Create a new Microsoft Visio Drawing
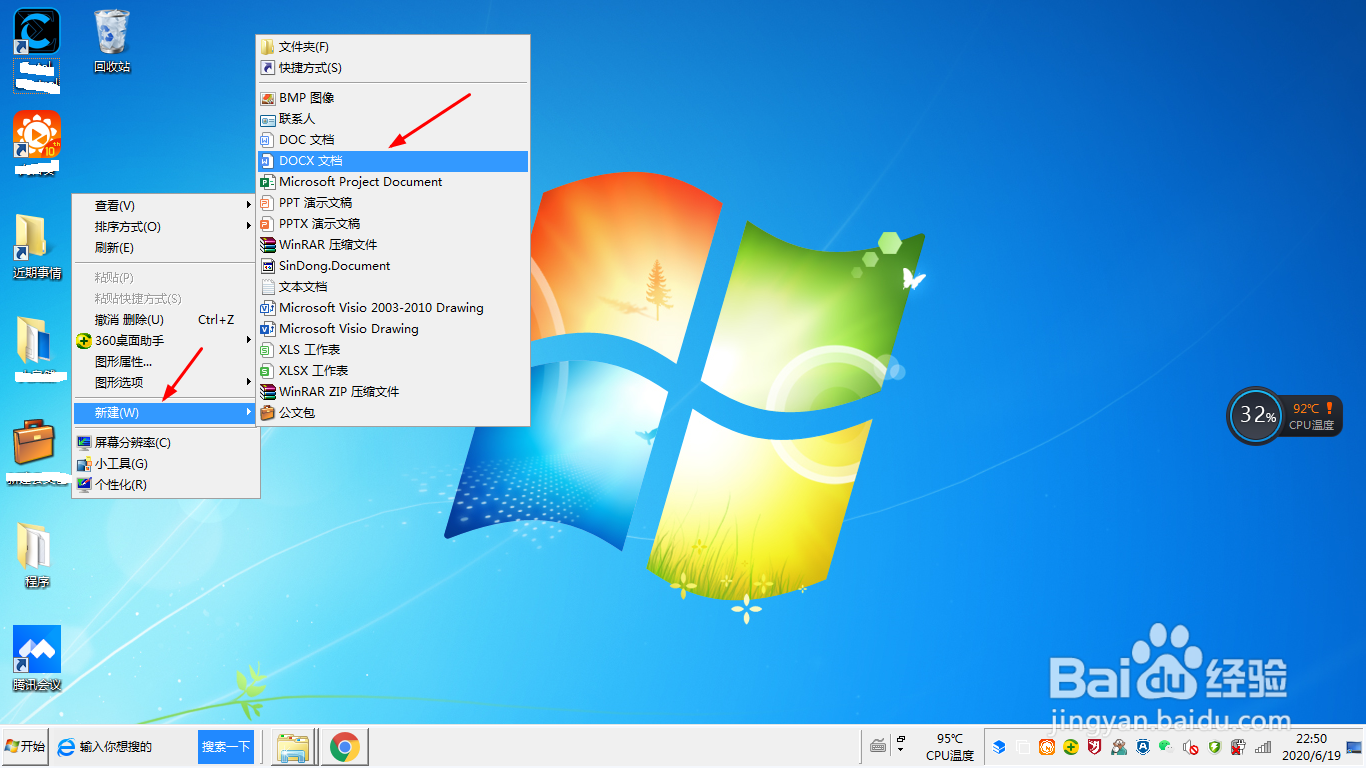 pyautogui.click(x=392, y=328)
